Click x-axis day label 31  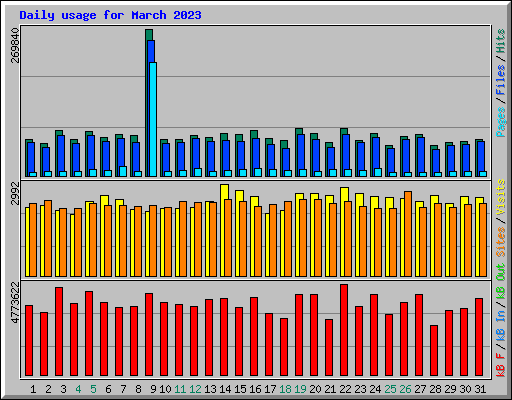(x=480, y=389)
